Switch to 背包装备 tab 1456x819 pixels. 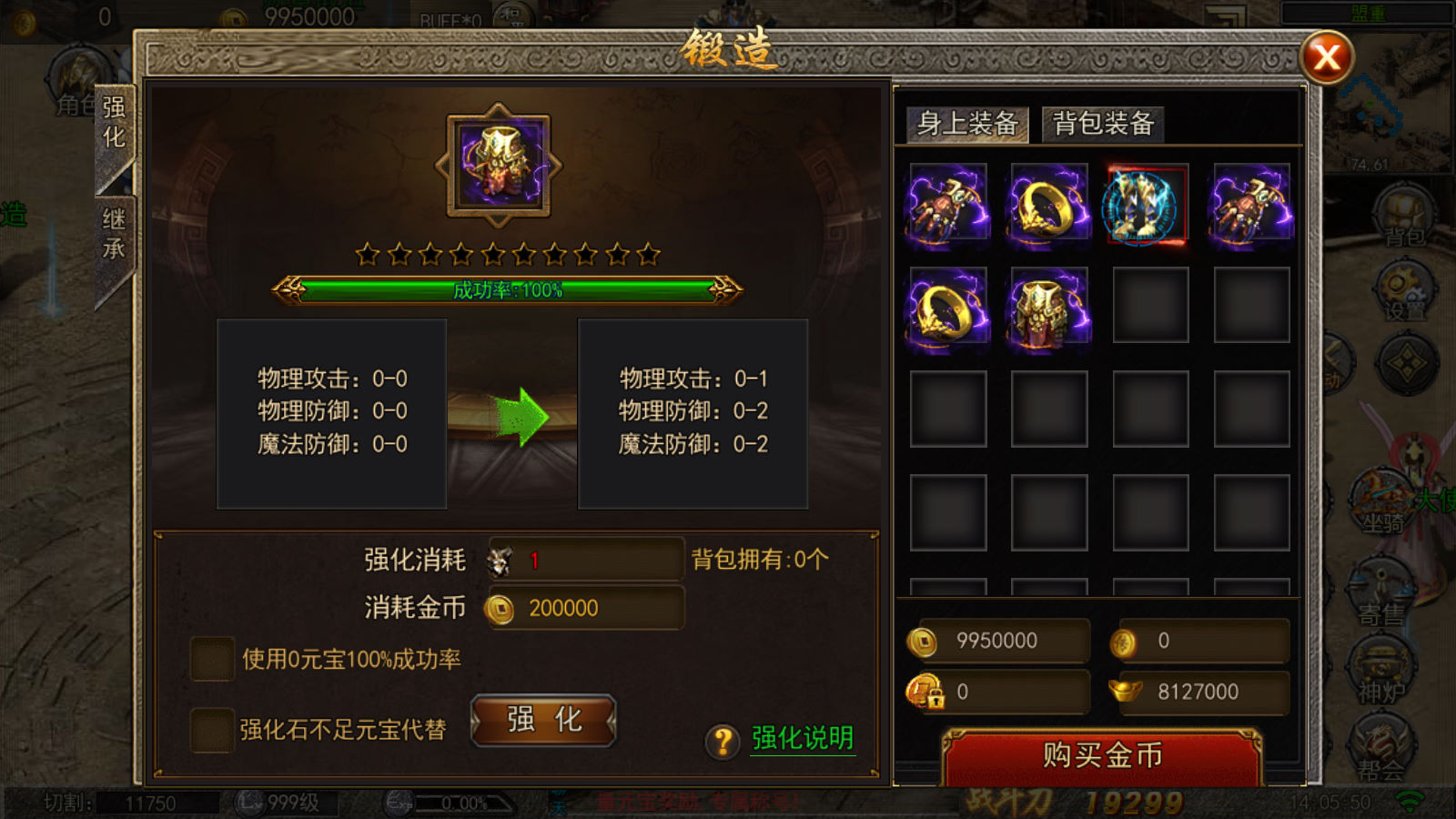point(1103,124)
